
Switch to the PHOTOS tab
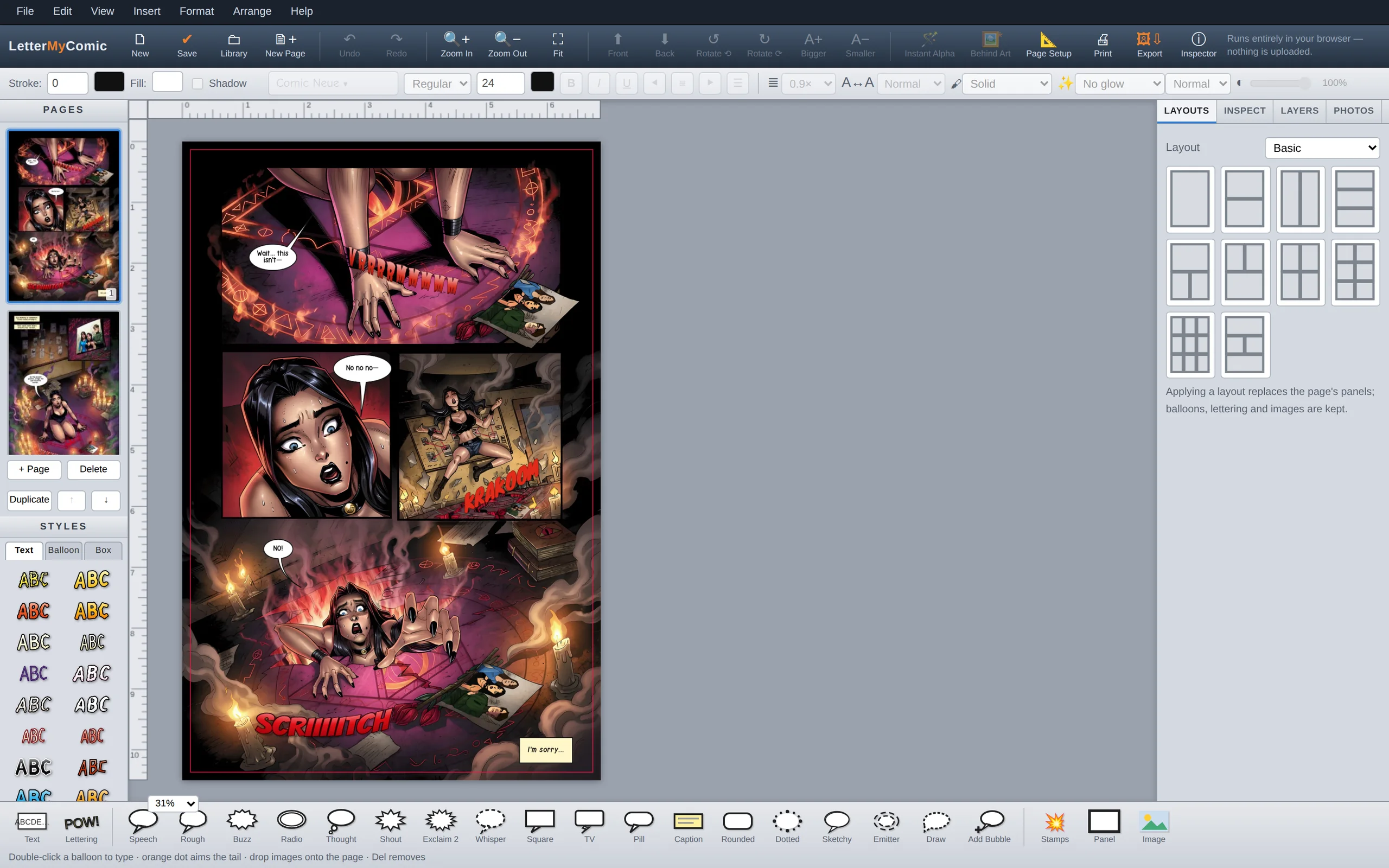(1353, 111)
